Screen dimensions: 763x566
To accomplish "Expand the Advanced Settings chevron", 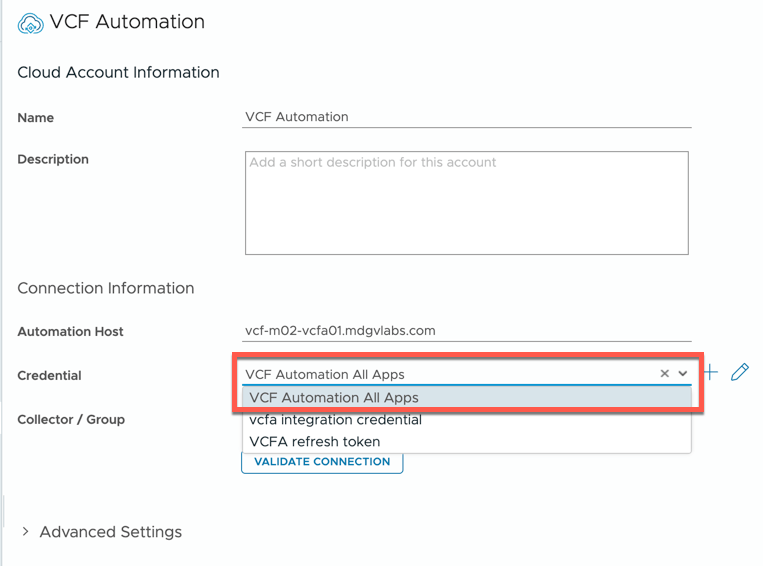I will pyautogui.click(x=26, y=532).
